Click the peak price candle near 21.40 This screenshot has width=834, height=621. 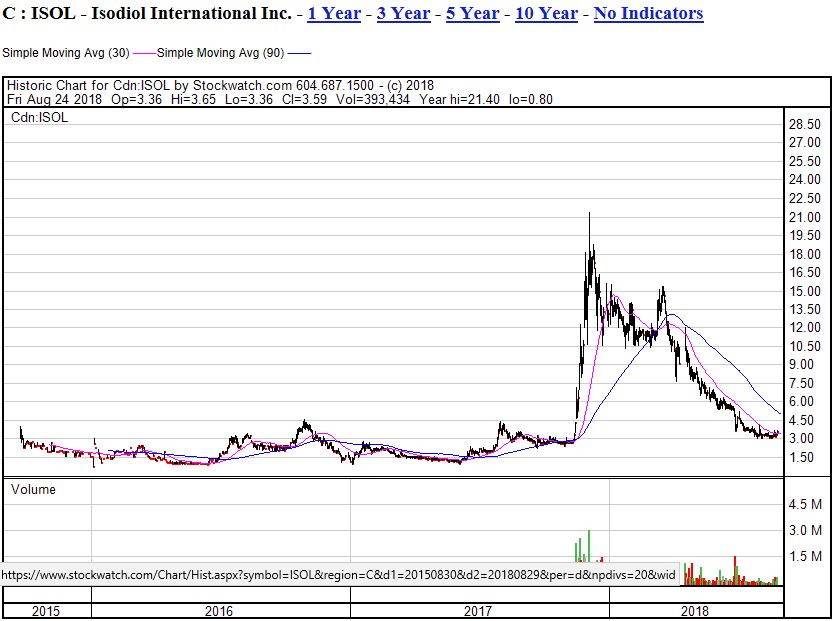(590, 215)
